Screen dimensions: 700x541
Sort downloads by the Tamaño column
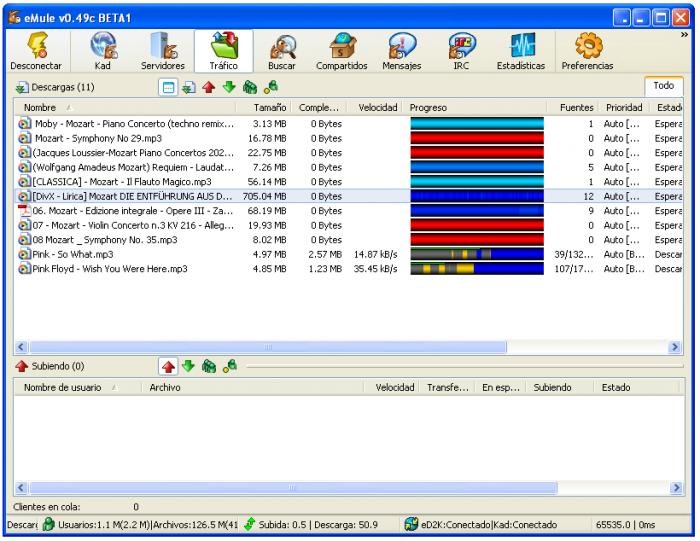coord(271,107)
